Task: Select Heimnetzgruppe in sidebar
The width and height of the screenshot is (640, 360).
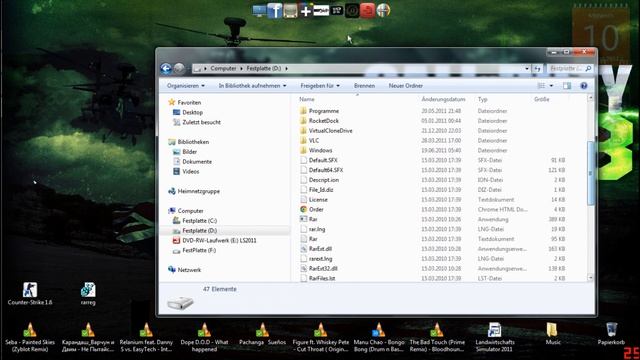Action: coord(198,191)
